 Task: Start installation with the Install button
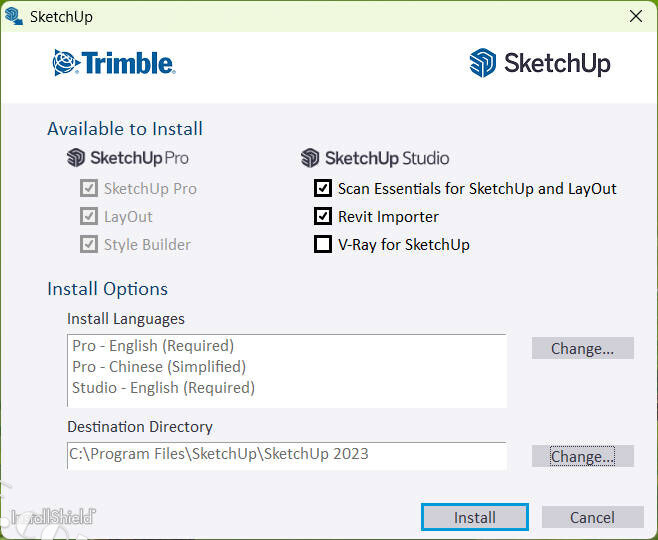pyautogui.click(x=474, y=517)
